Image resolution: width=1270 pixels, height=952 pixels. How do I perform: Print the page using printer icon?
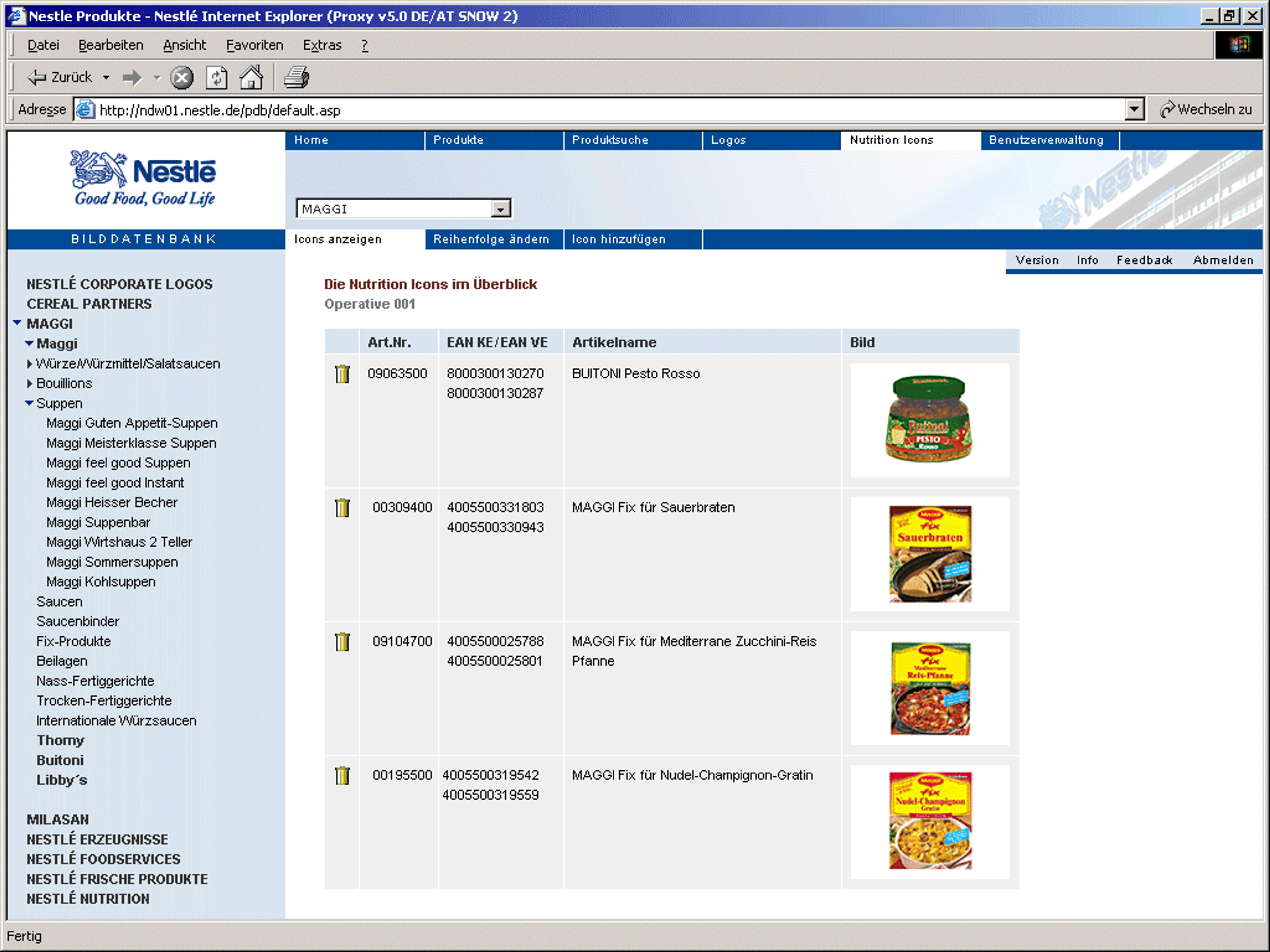pos(296,77)
